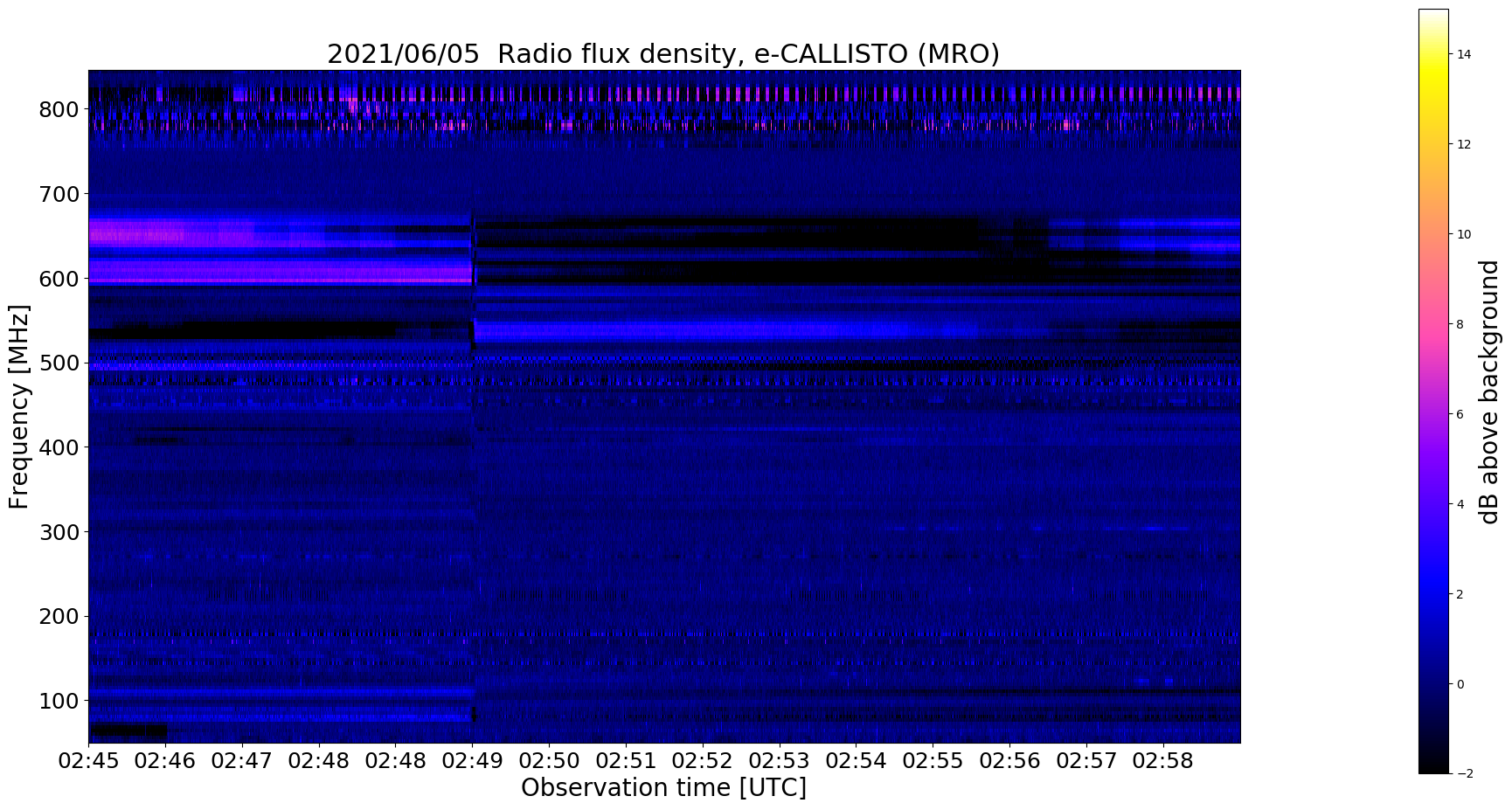Screen dimensions: 1512x810
Task: Click the "Frequency [MHz]" axis label
Action: point(19,406)
